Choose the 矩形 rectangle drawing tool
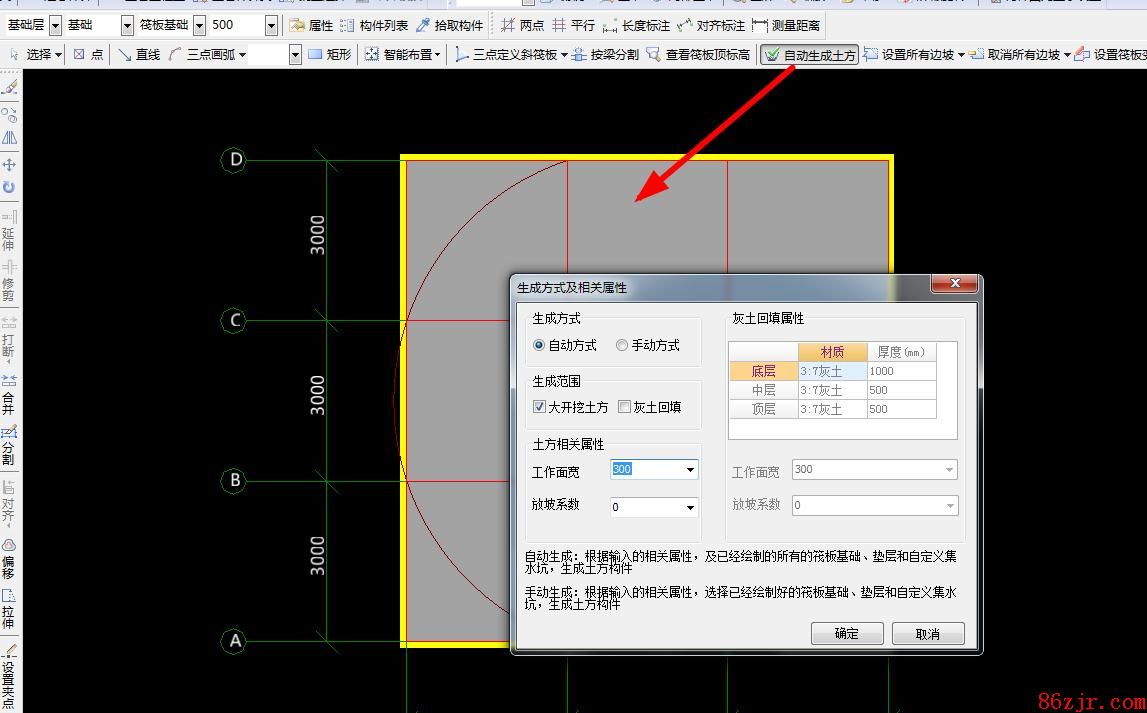Viewport: 1147px width, 713px height. [329, 54]
